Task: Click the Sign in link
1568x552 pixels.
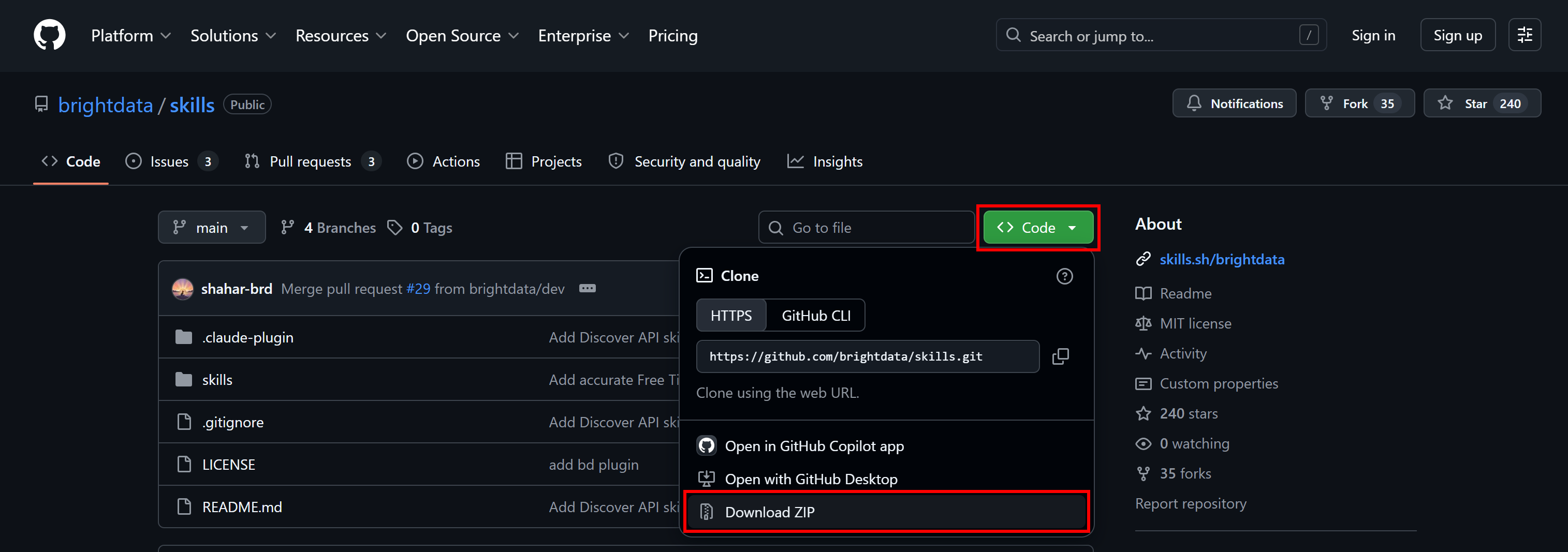Action: [1373, 35]
